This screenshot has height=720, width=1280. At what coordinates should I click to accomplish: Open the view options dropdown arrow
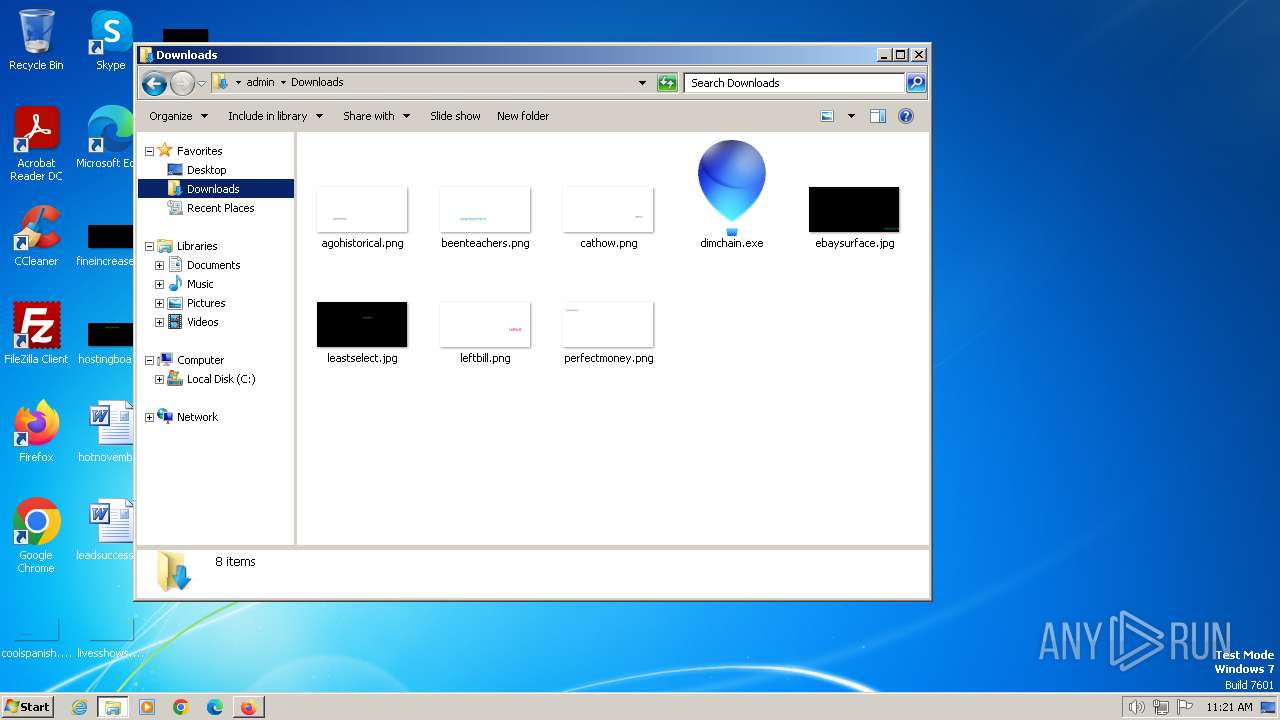(851, 116)
